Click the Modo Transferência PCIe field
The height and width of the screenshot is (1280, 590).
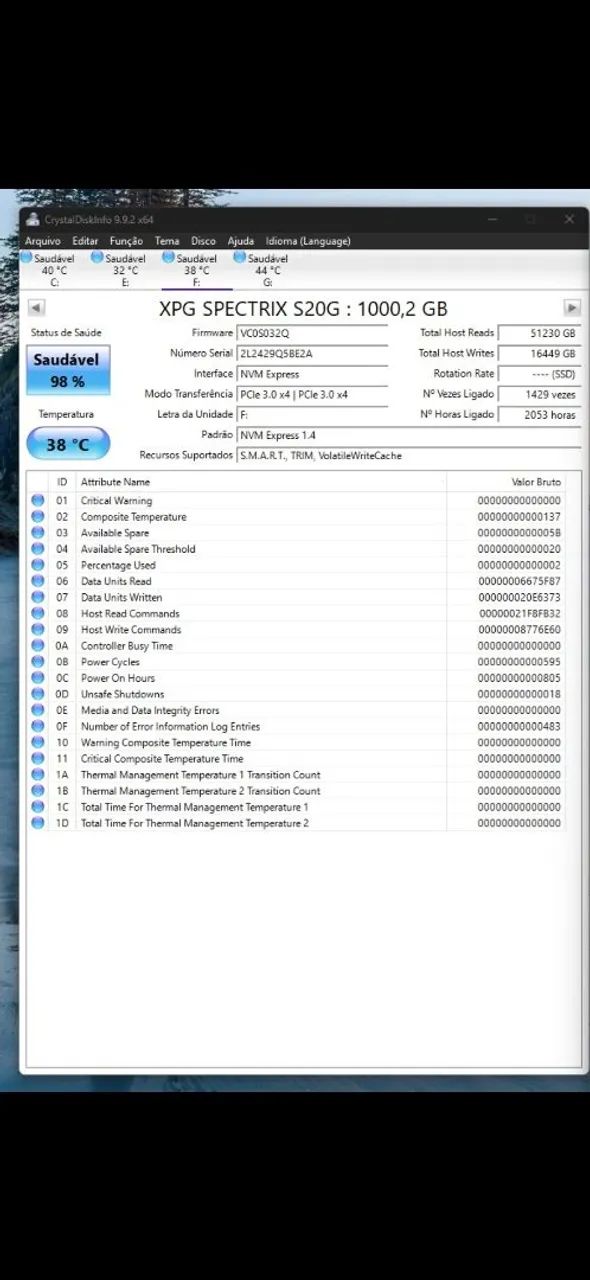point(312,394)
